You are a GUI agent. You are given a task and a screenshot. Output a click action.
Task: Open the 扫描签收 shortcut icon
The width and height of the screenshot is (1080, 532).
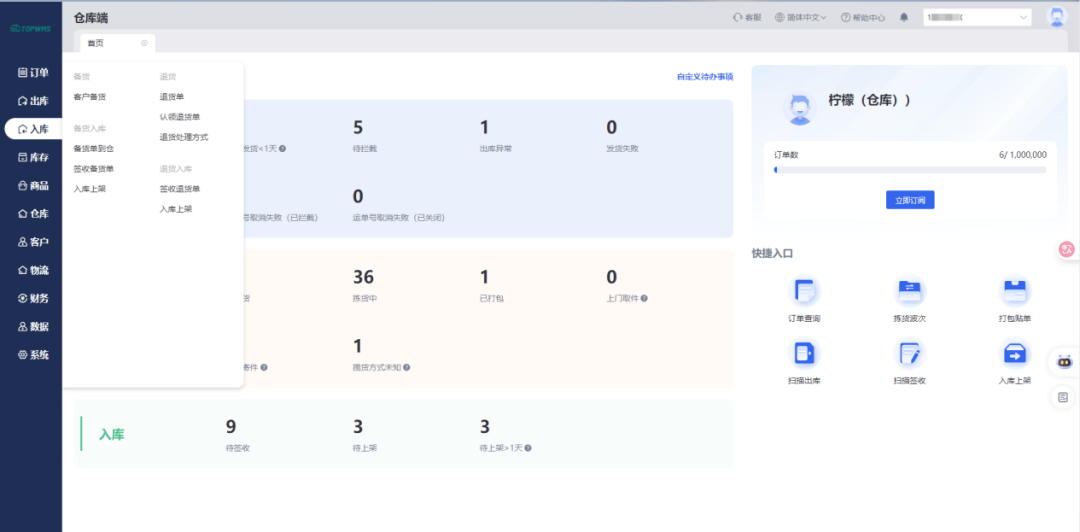point(909,354)
